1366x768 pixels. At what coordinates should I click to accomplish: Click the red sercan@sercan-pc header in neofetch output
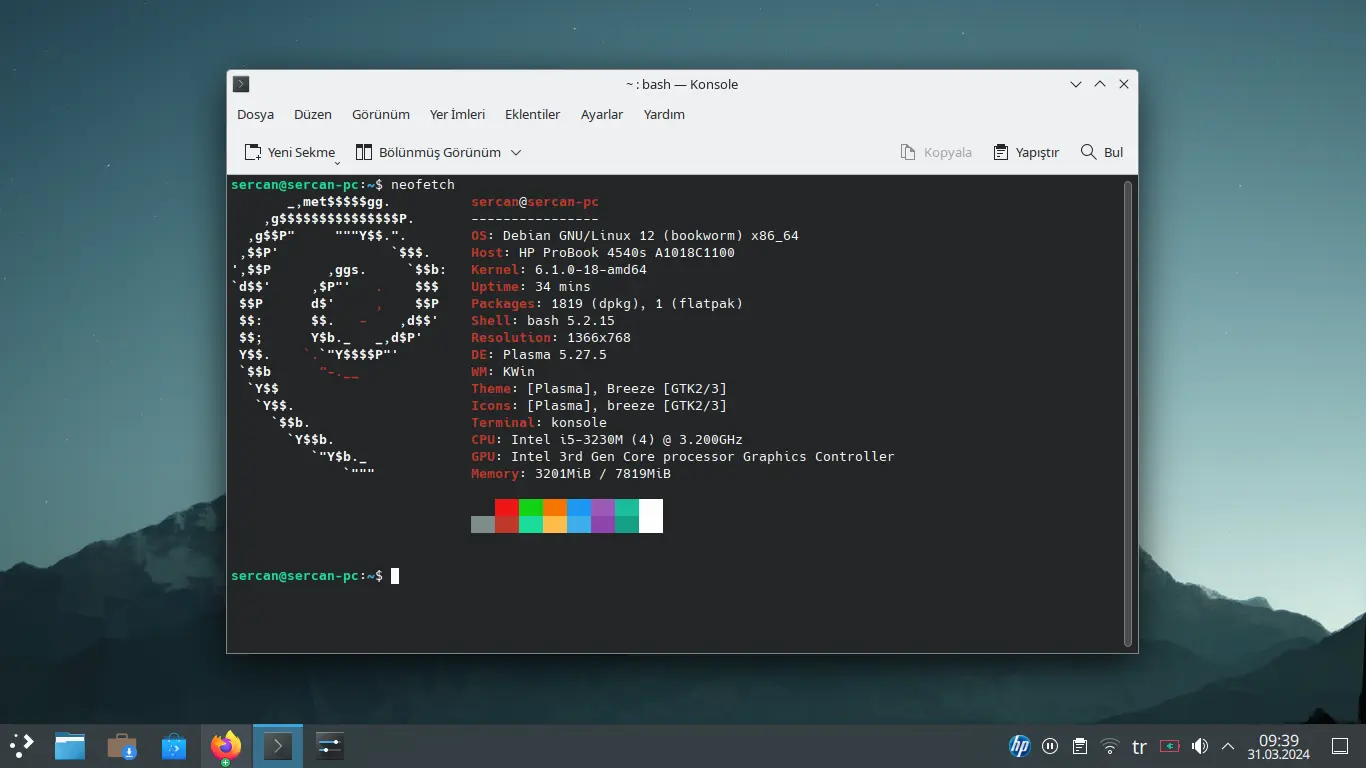click(535, 202)
